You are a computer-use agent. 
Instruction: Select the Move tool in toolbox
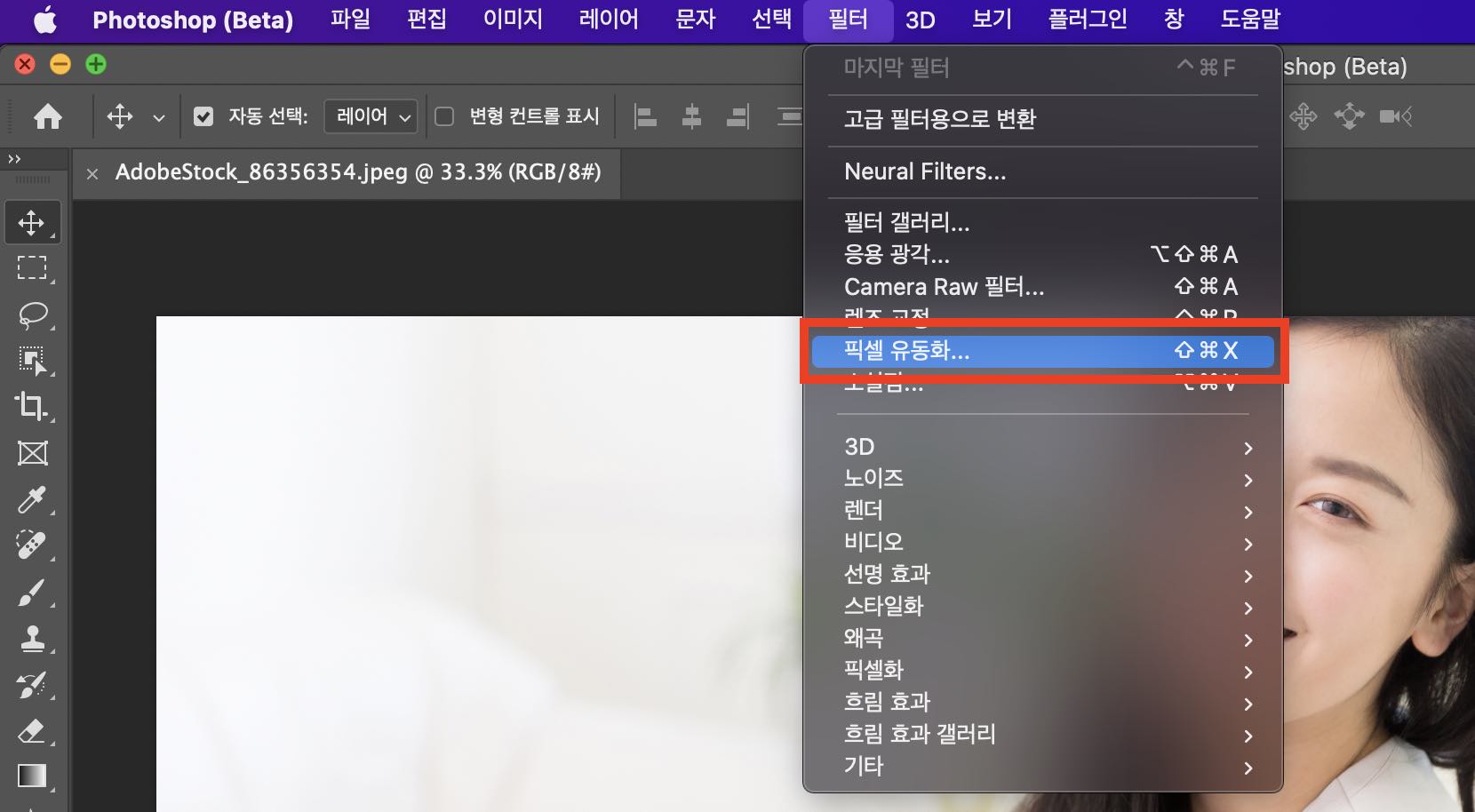click(32, 223)
